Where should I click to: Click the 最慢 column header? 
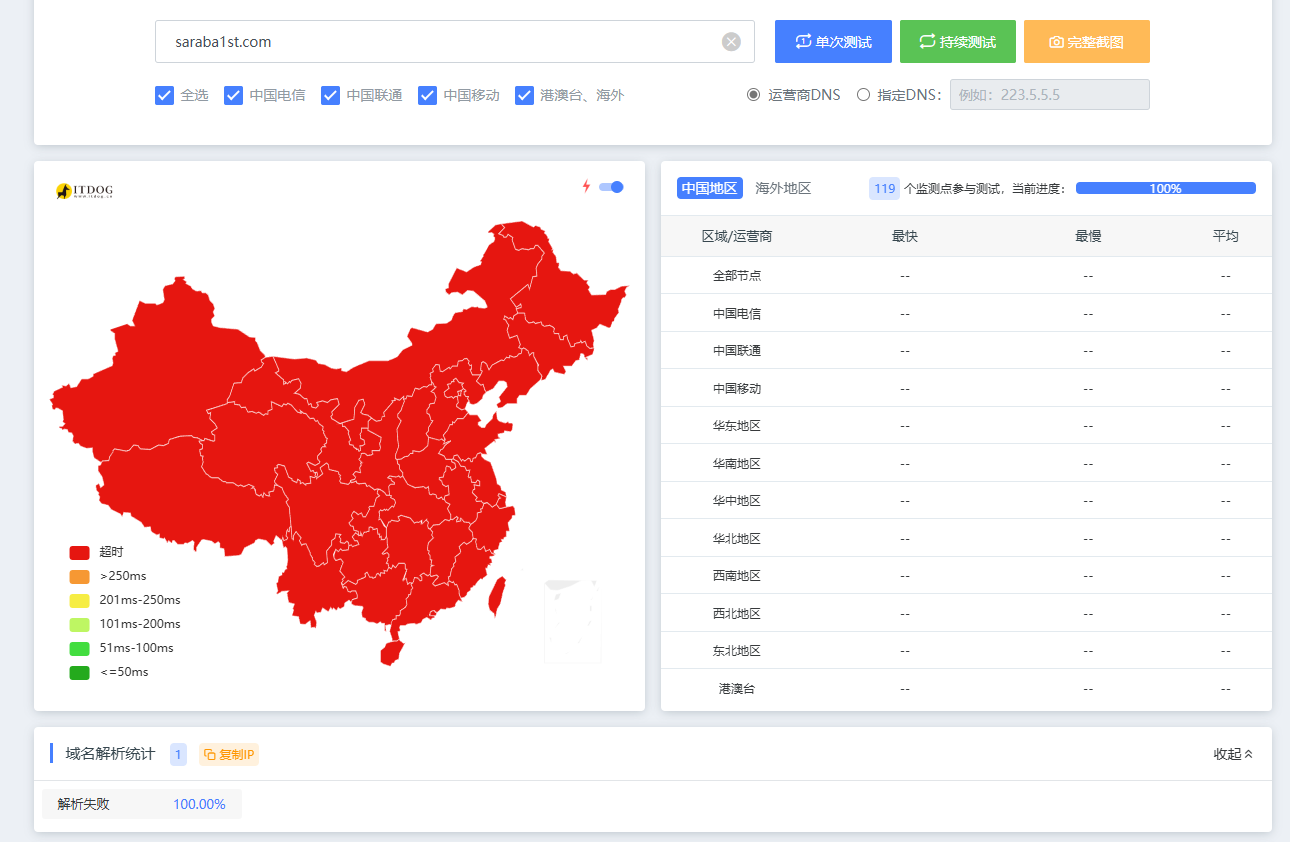(x=1088, y=236)
